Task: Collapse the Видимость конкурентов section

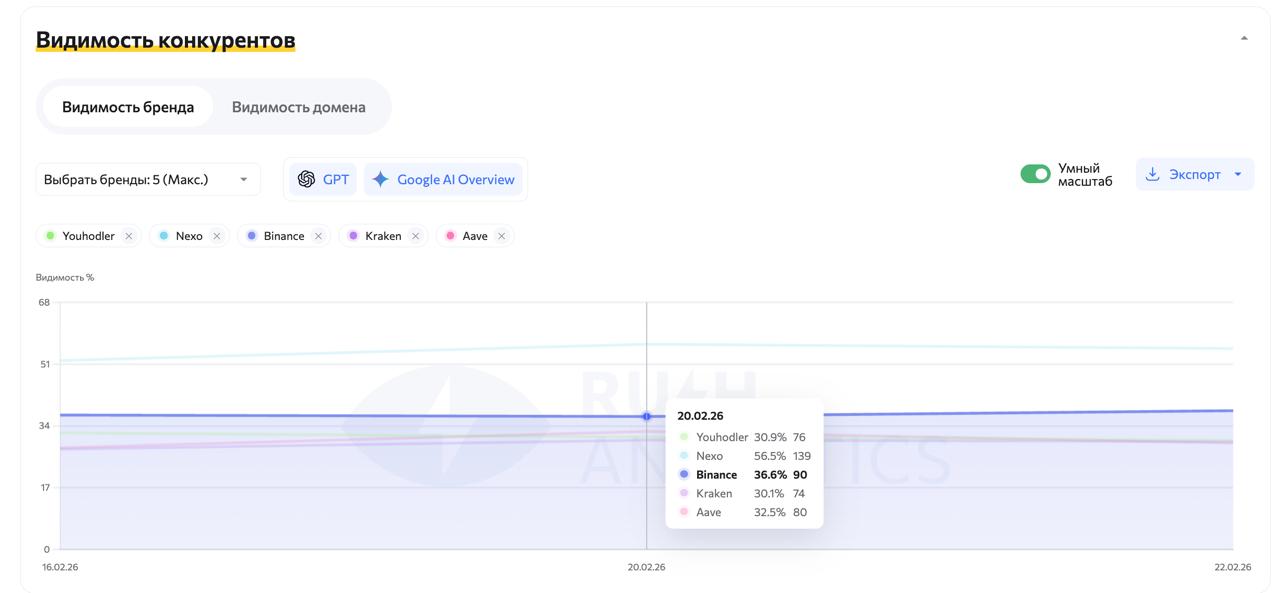Action: tap(1244, 38)
